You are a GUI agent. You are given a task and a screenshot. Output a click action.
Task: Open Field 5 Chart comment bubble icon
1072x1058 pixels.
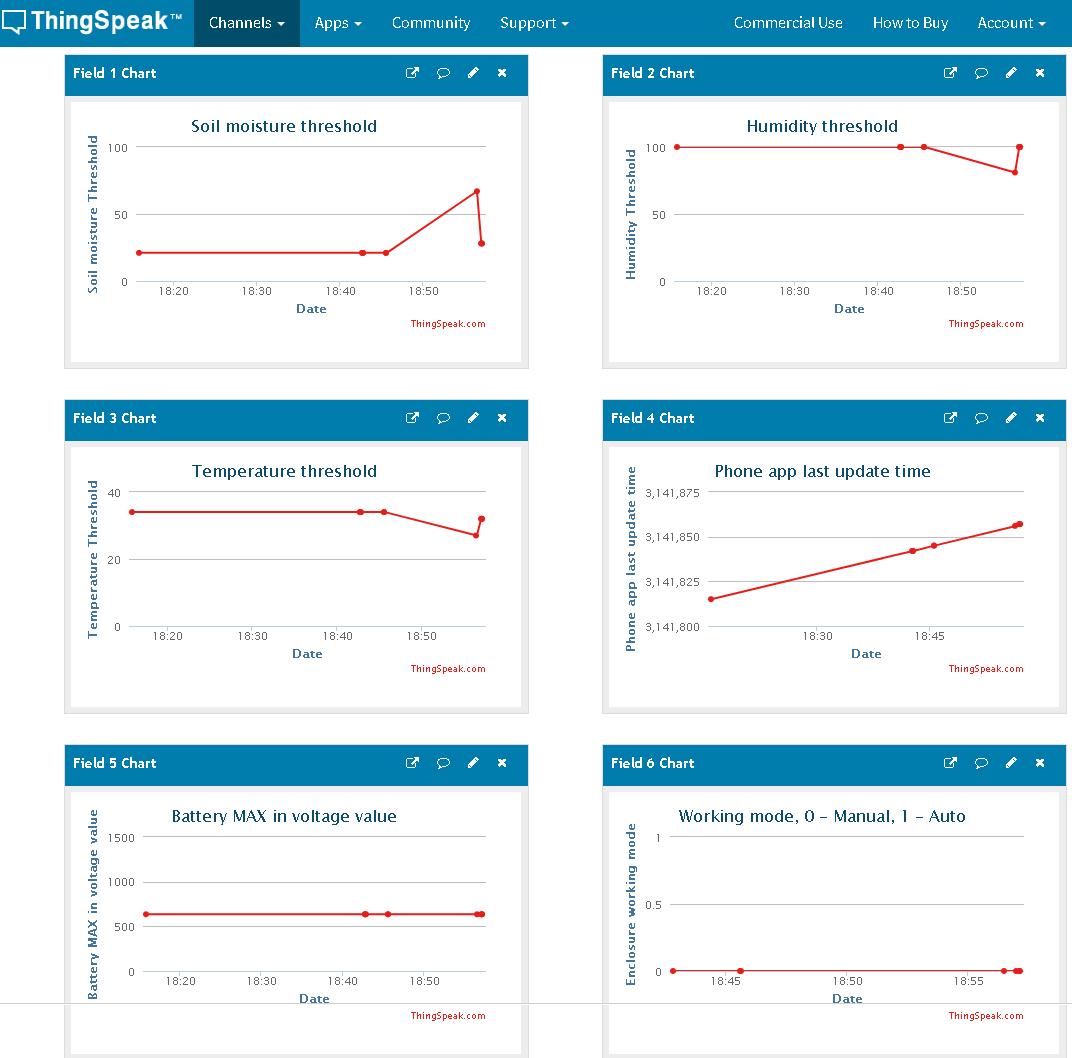click(443, 763)
